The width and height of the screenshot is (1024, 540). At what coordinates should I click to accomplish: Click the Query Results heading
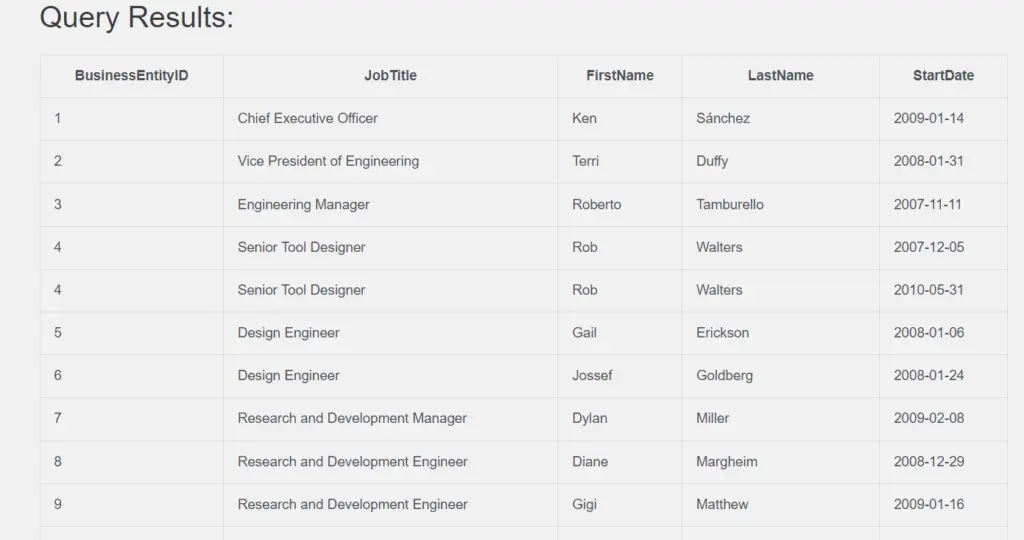pos(136,17)
